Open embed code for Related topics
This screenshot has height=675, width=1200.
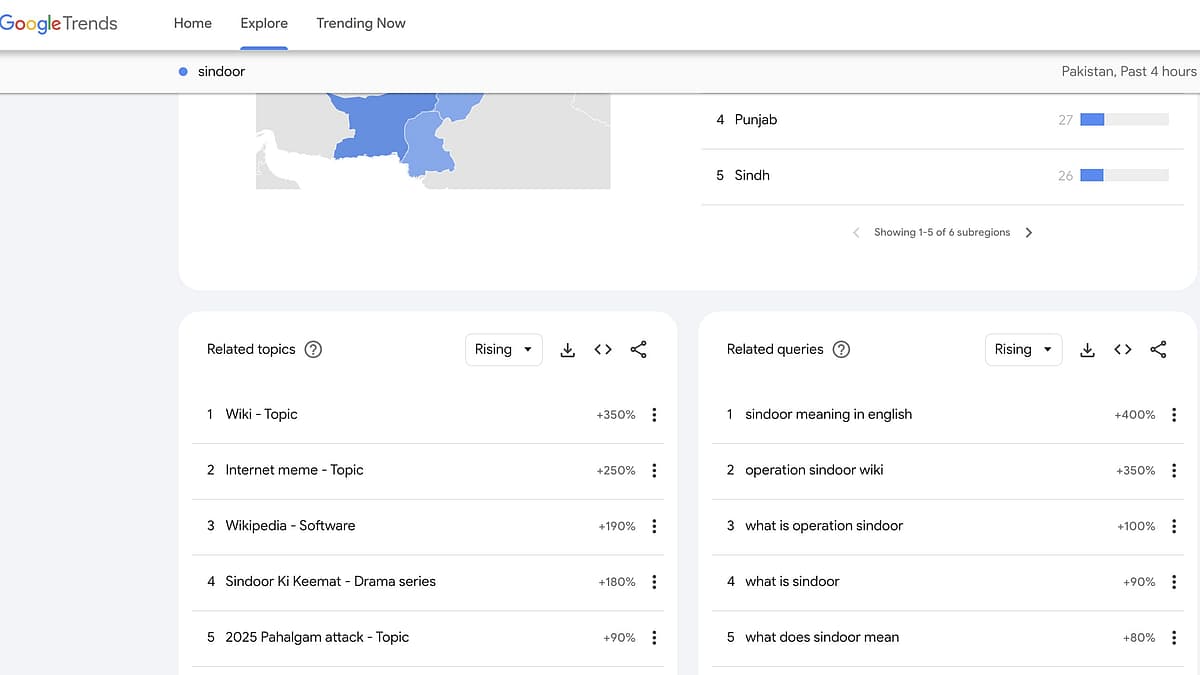603,349
